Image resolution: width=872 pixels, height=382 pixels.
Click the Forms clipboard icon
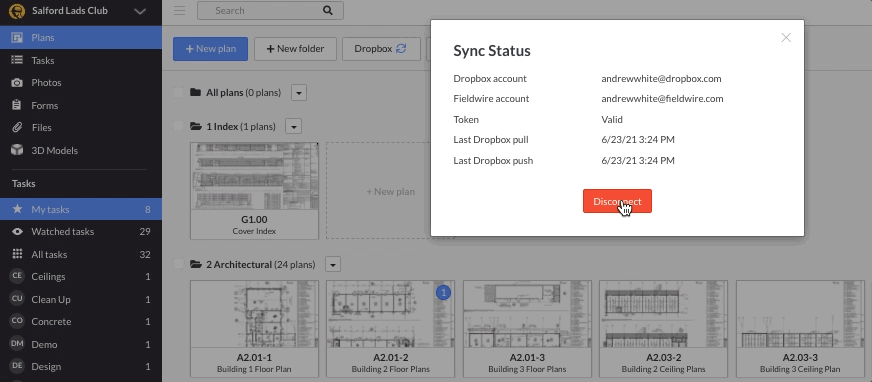17,105
